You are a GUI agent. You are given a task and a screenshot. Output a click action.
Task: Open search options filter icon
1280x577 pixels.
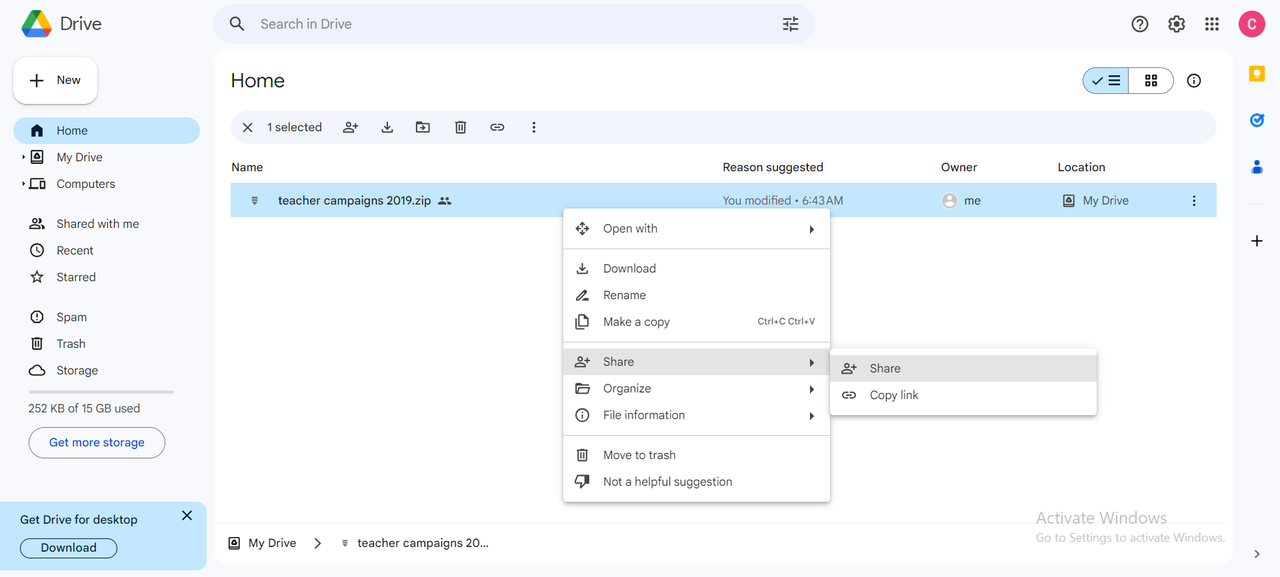click(791, 24)
